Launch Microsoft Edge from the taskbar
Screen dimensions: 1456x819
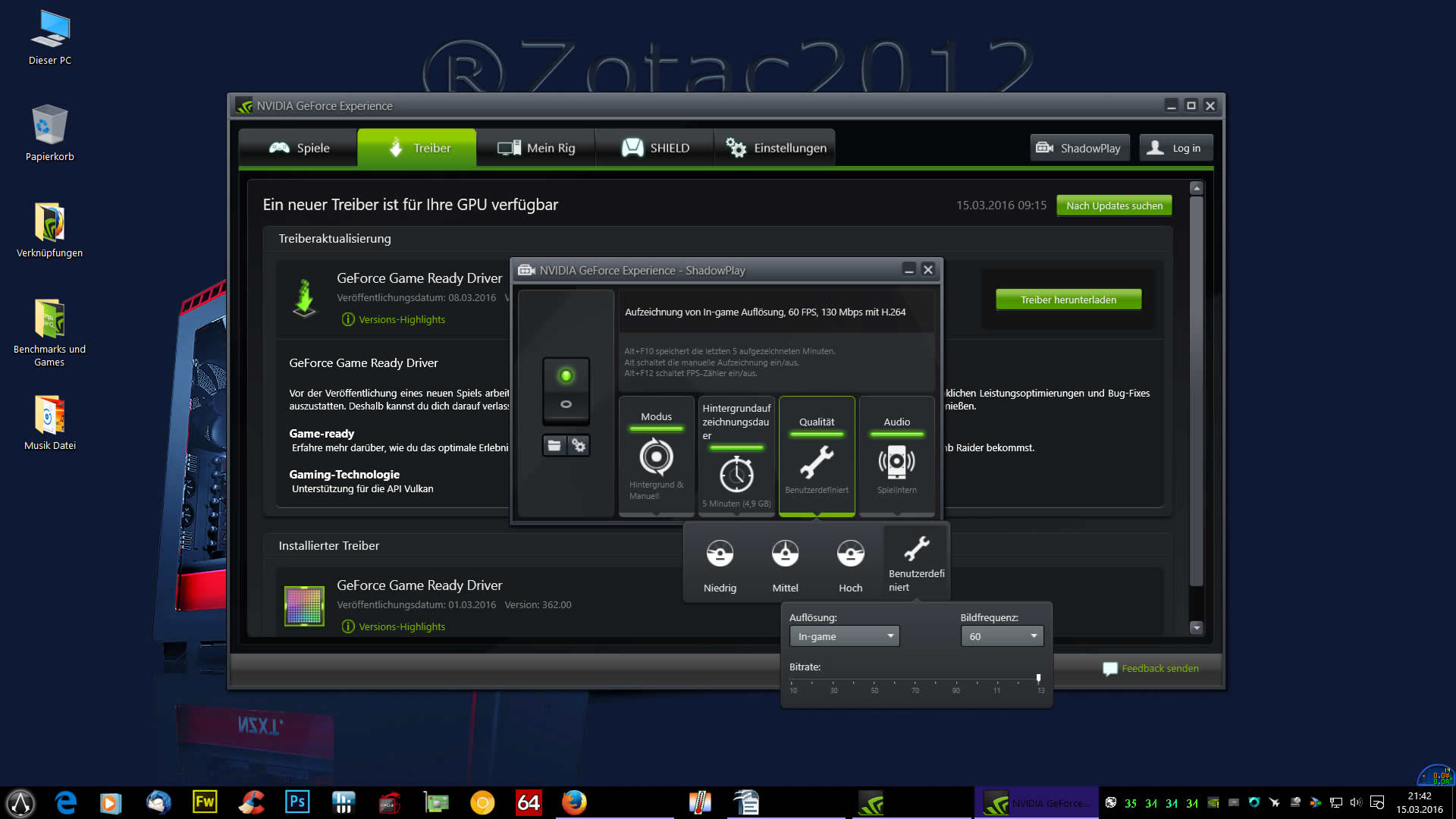[66, 802]
